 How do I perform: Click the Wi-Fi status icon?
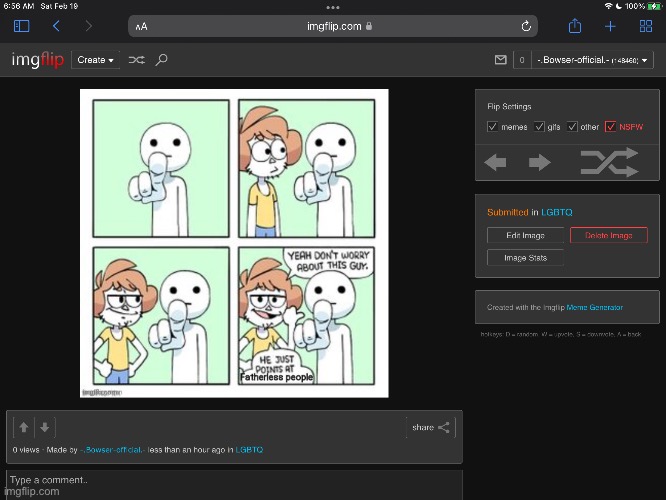click(x=608, y=6)
